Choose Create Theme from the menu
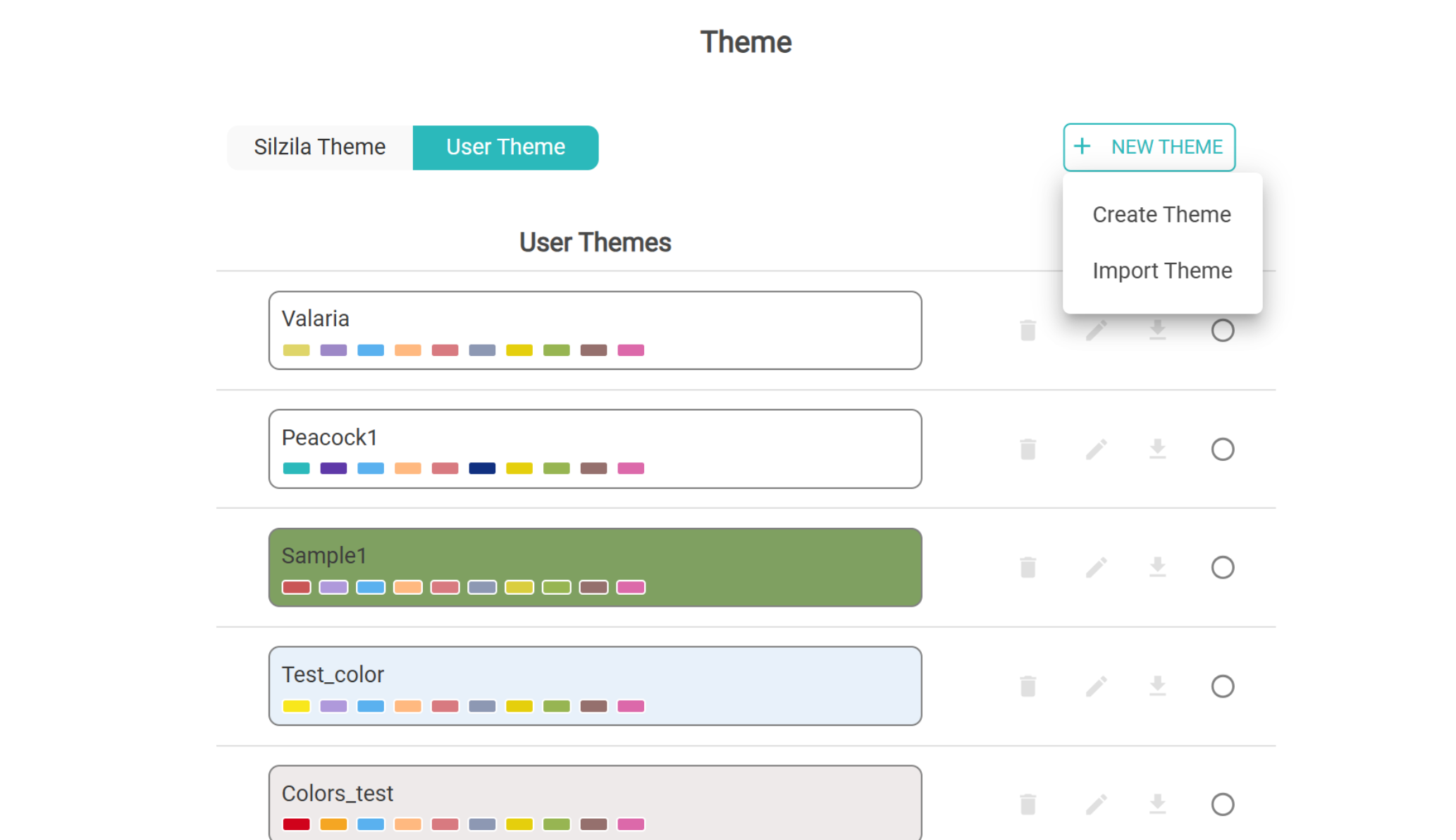 tap(1161, 214)
